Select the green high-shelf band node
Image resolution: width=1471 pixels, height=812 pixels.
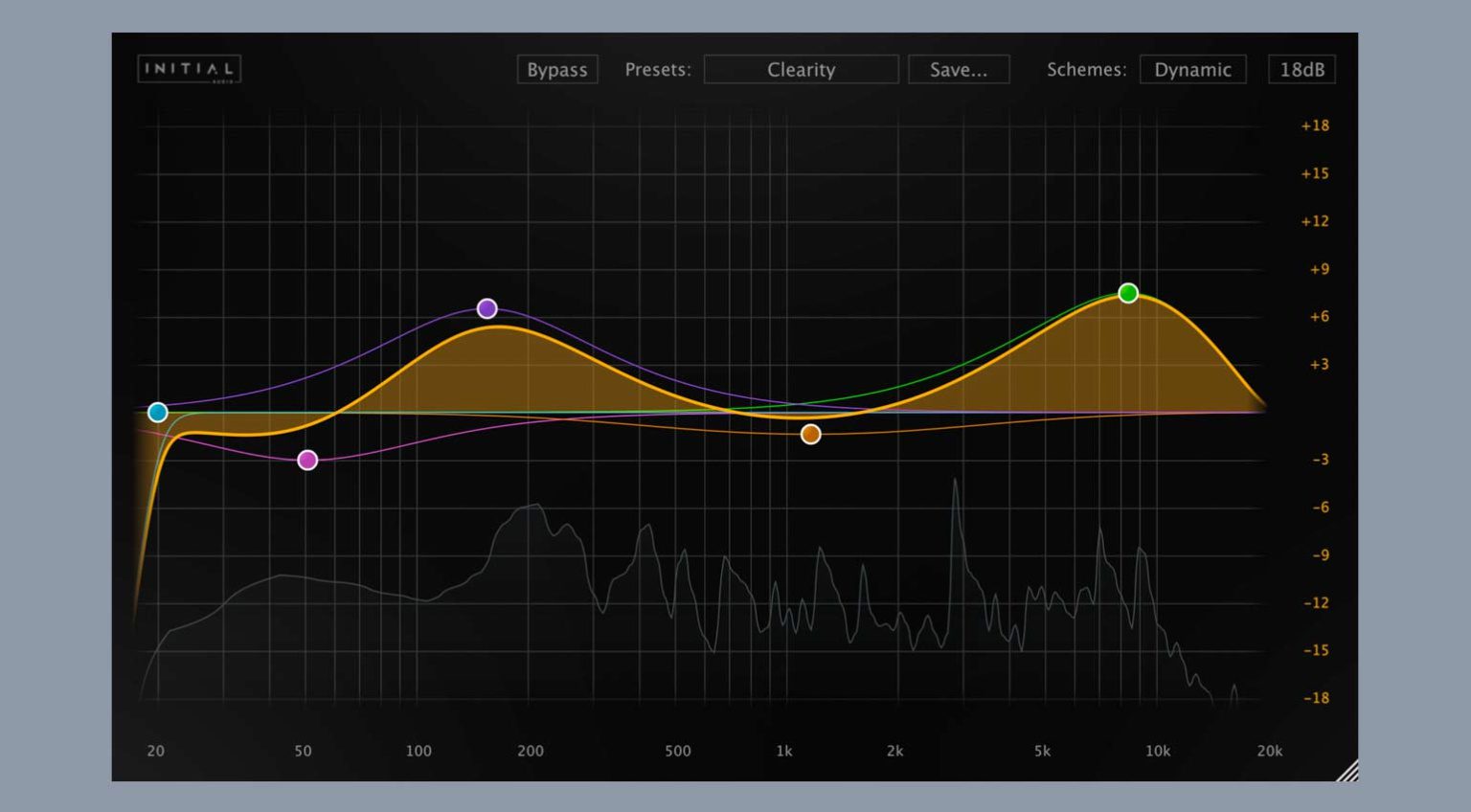click(x=1128, y=293)
